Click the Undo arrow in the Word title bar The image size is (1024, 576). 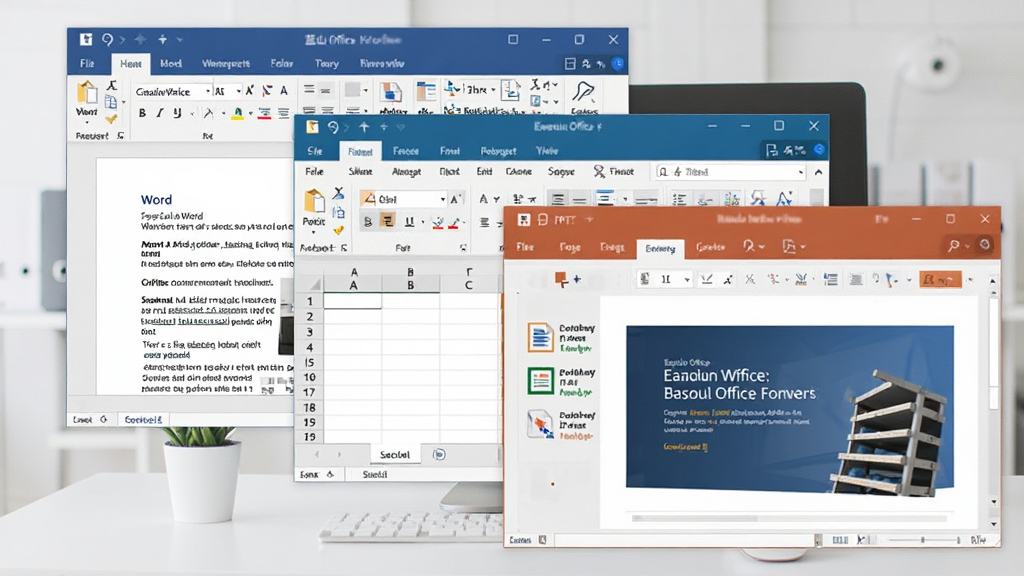click(x=107, y=39)
